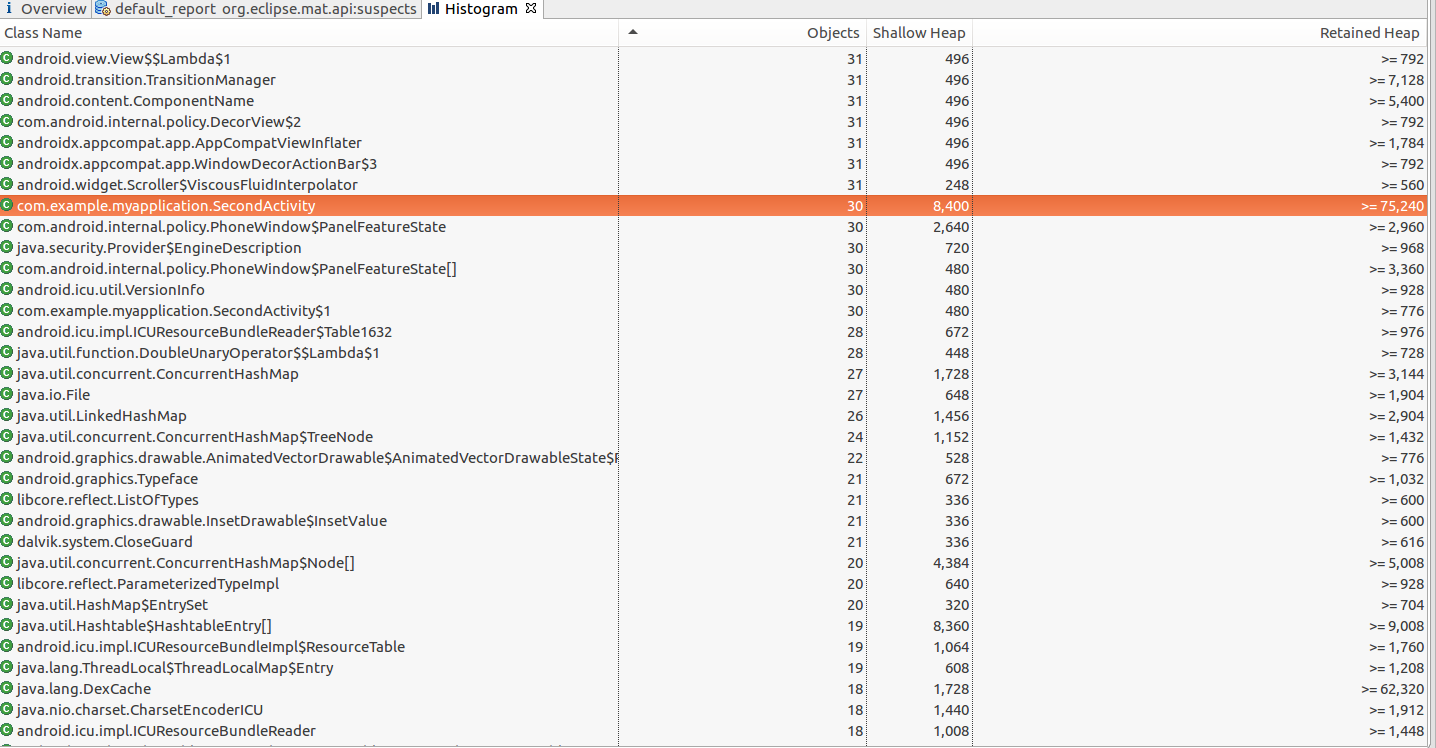Click shallow heap value 8,400
Viewport: 1436px width, 748px height.
tap(950, 206)
